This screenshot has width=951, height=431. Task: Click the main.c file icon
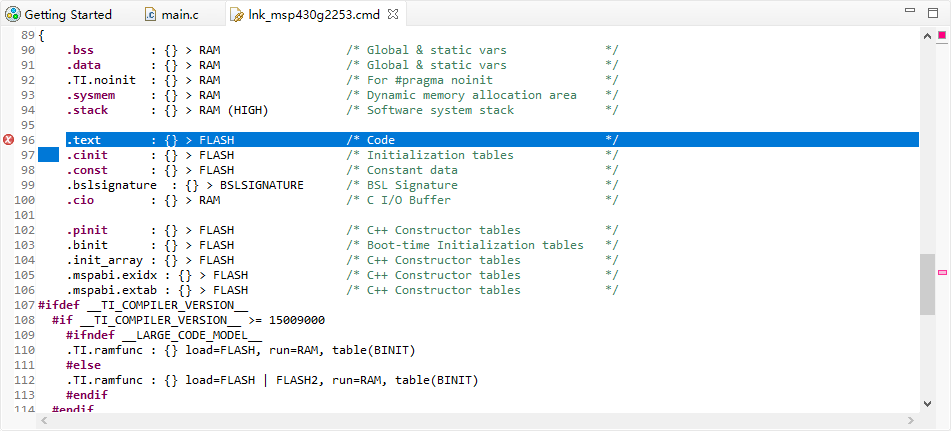(150, 15)
